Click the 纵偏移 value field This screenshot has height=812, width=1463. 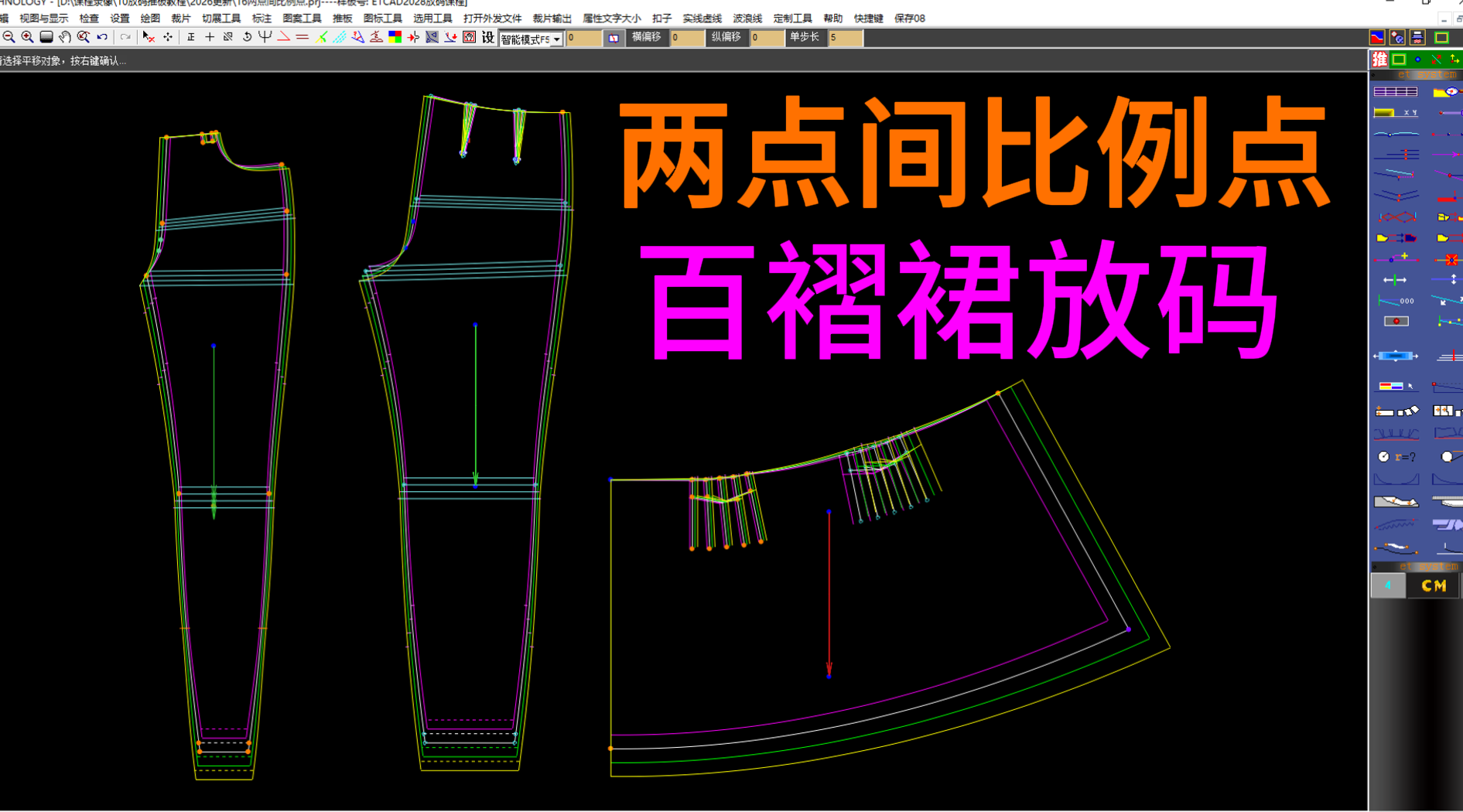coord(767,38)
